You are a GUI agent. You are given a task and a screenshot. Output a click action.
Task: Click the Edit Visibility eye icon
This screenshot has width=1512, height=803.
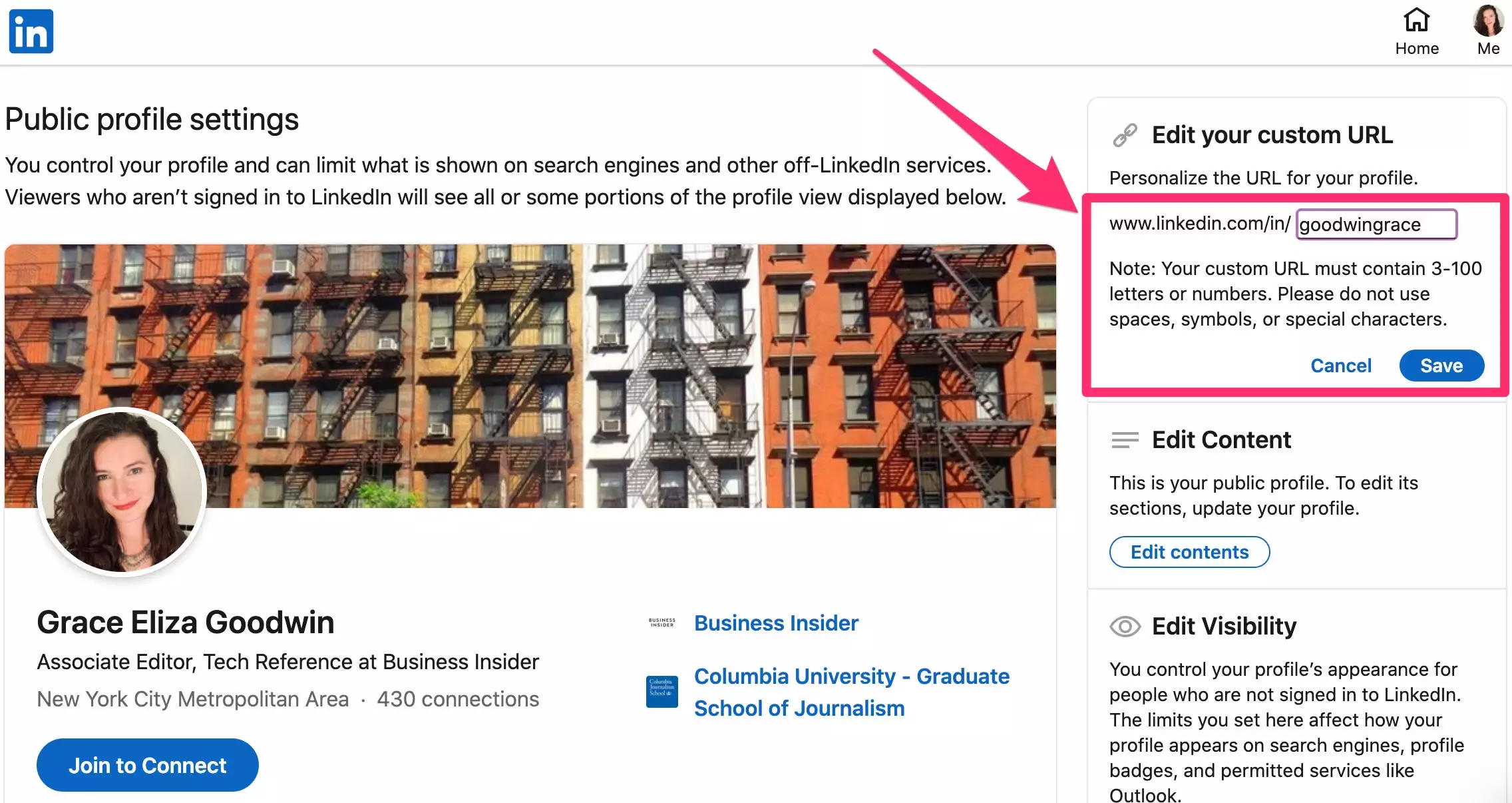coord(1125,627)
